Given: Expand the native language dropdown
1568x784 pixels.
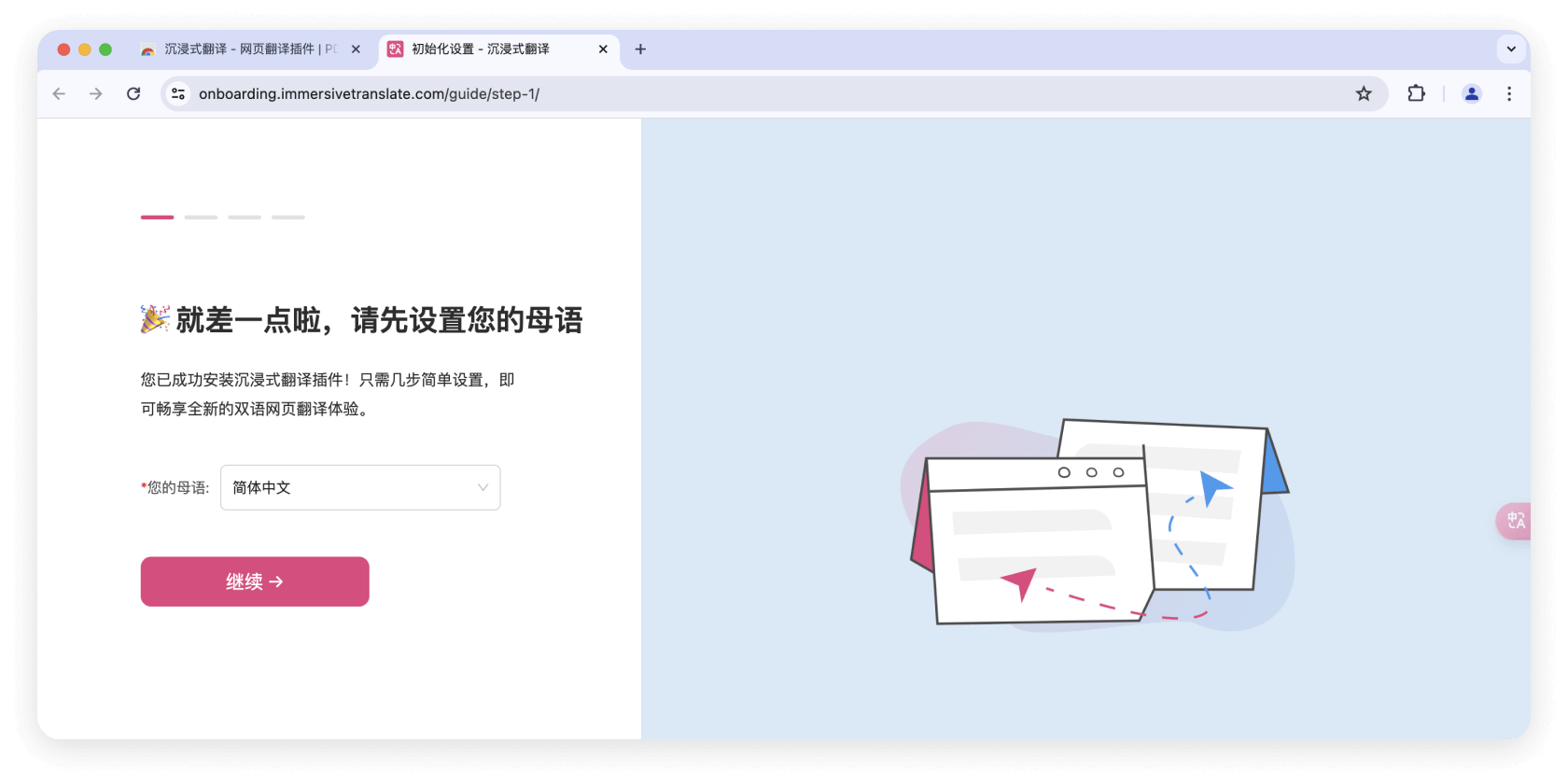Looking at the screenshot, I should point(359,487).
